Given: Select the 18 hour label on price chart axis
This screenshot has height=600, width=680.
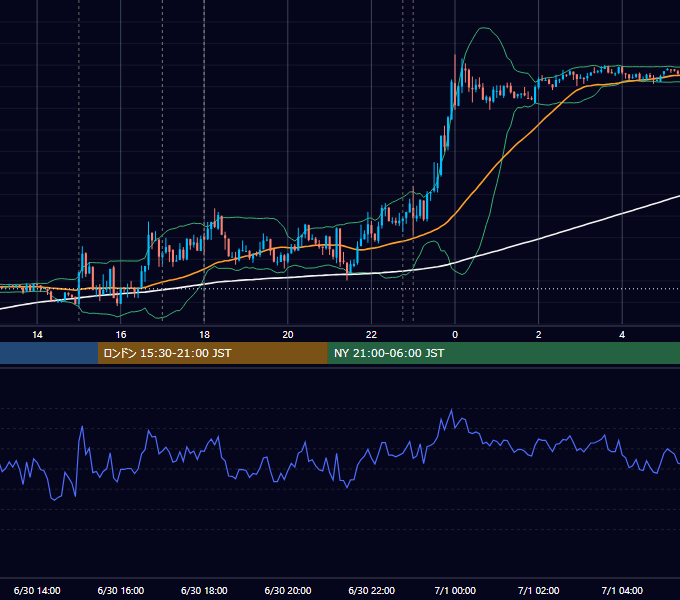Looking at the screenshot, I should 204,335.
